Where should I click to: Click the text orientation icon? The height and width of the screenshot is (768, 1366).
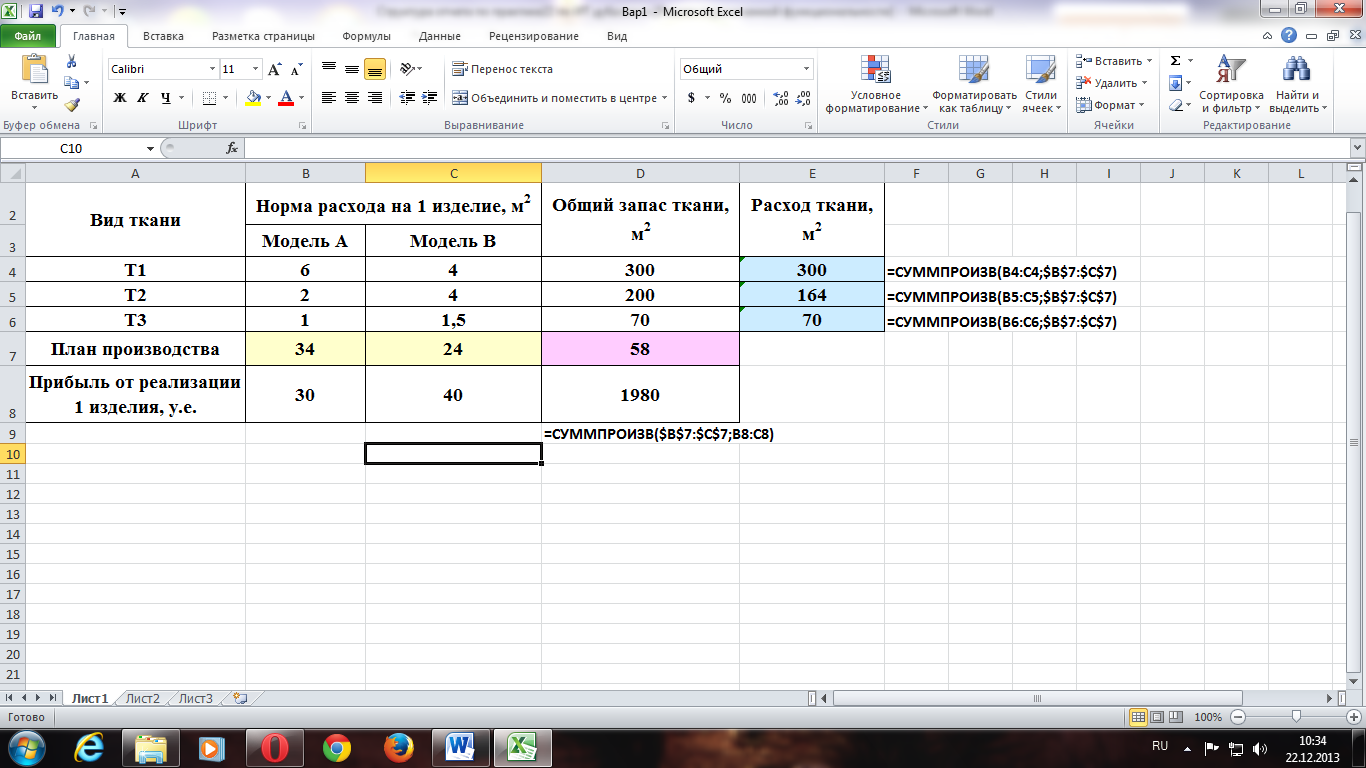407,70
